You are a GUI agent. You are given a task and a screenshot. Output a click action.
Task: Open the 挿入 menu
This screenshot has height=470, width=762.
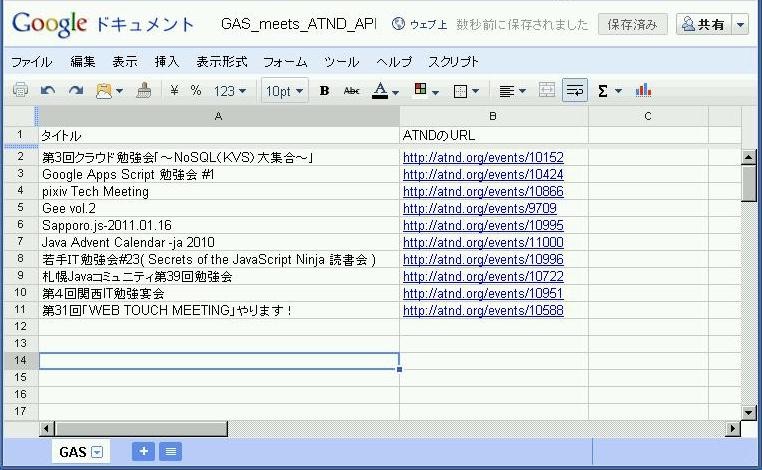click(x=167, y=62)
